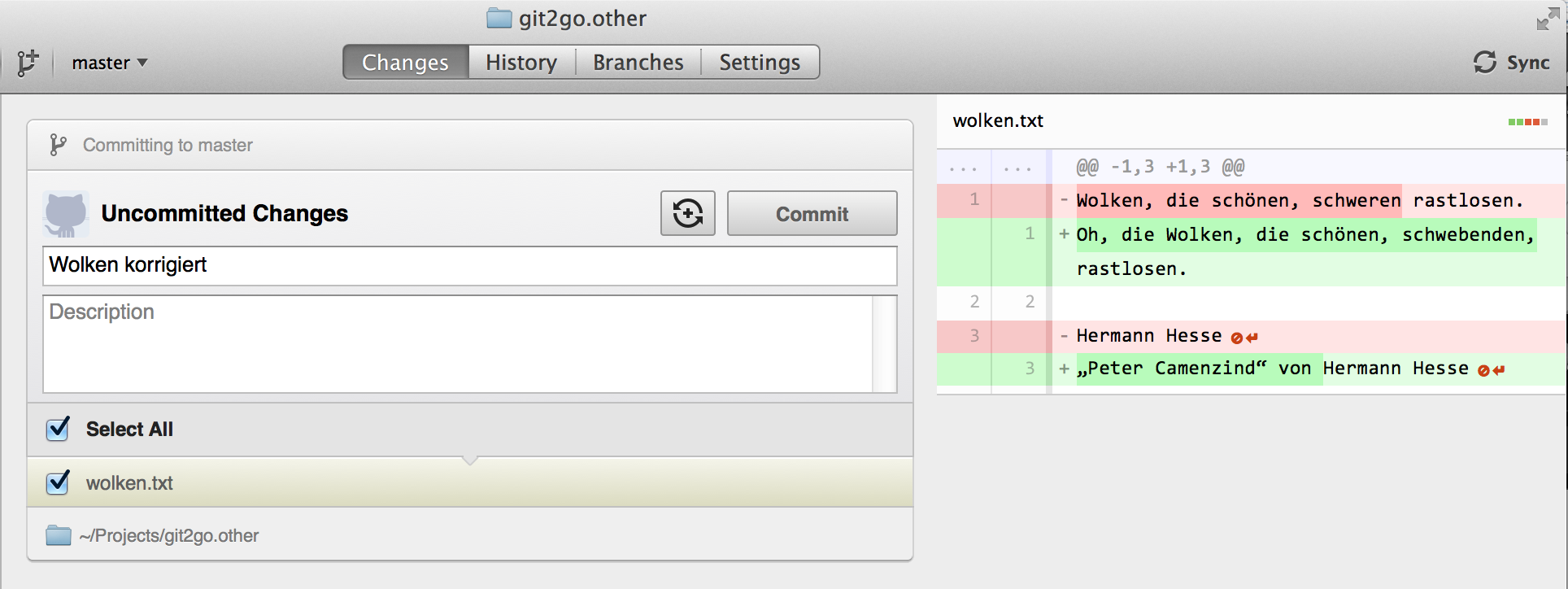Uncheck the wolken.txt file checkbox
1568x589 pixels.
click(58, 482)
